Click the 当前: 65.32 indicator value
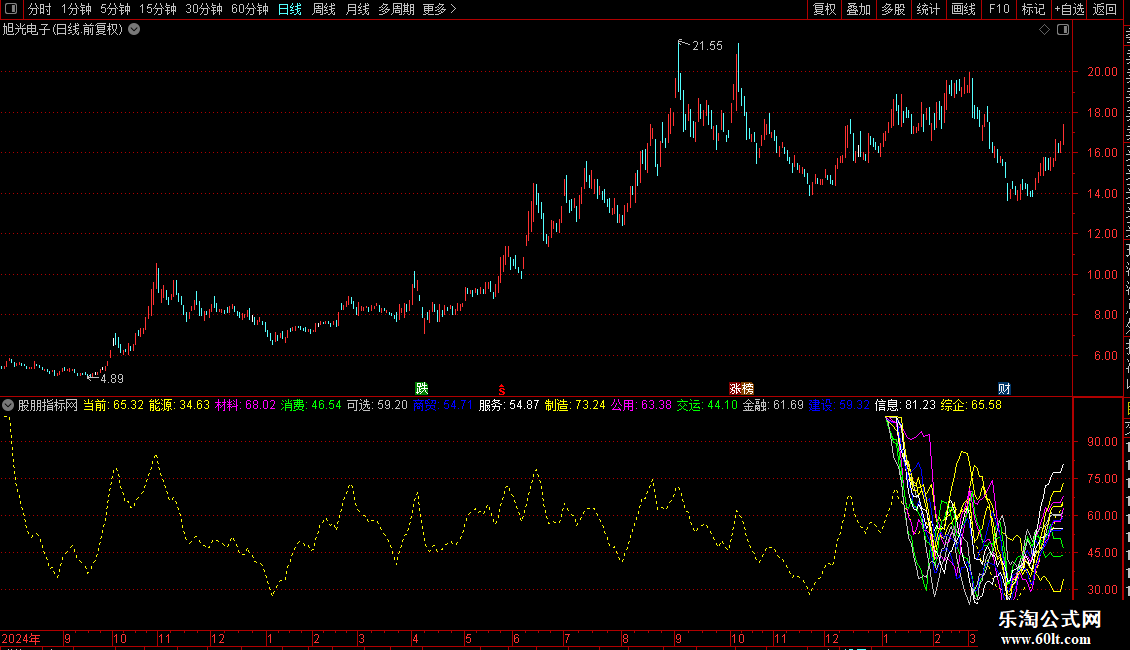The width and height of the screenshot is (1130, 650). (113, 405)
